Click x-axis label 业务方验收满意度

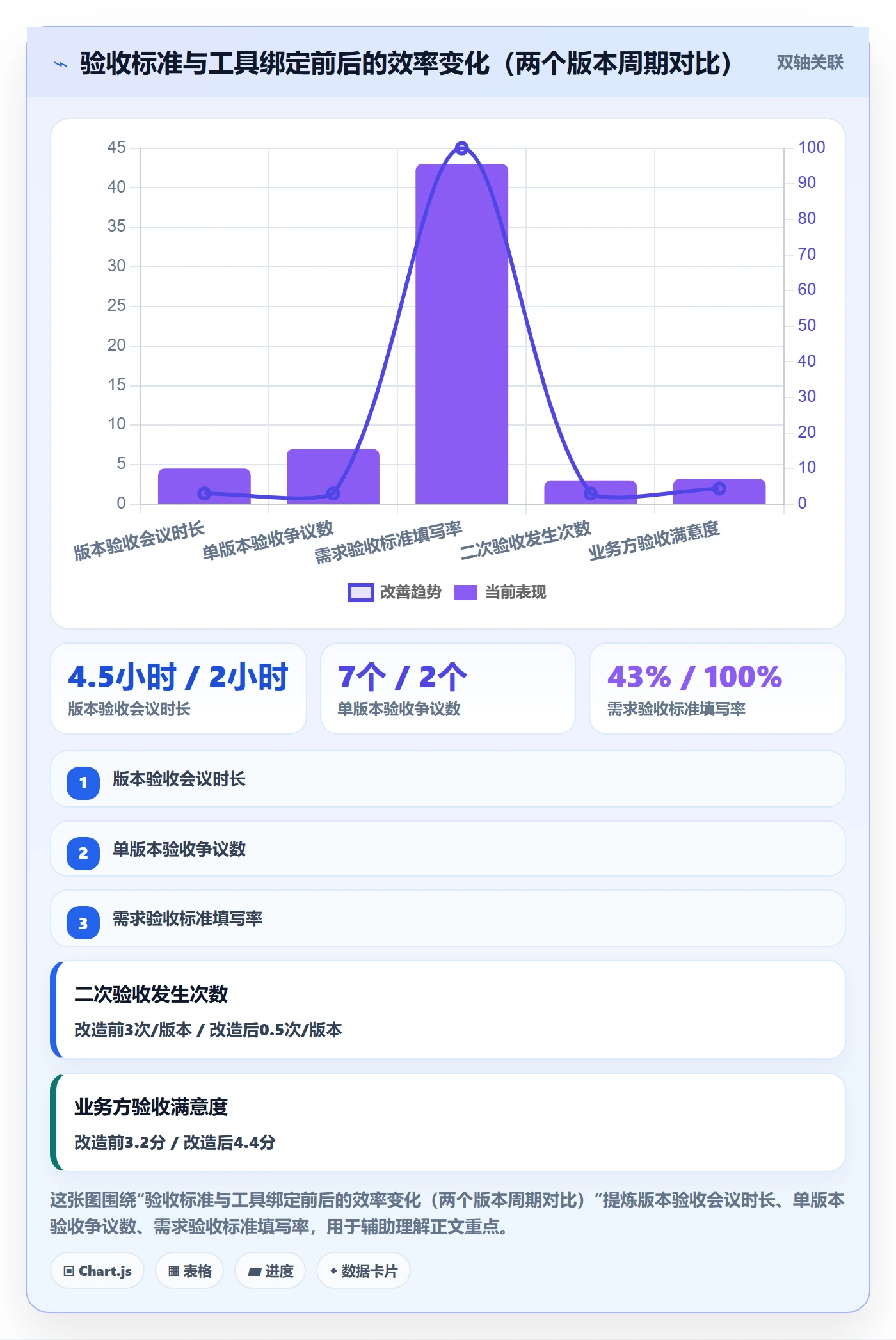pos(654,541)
